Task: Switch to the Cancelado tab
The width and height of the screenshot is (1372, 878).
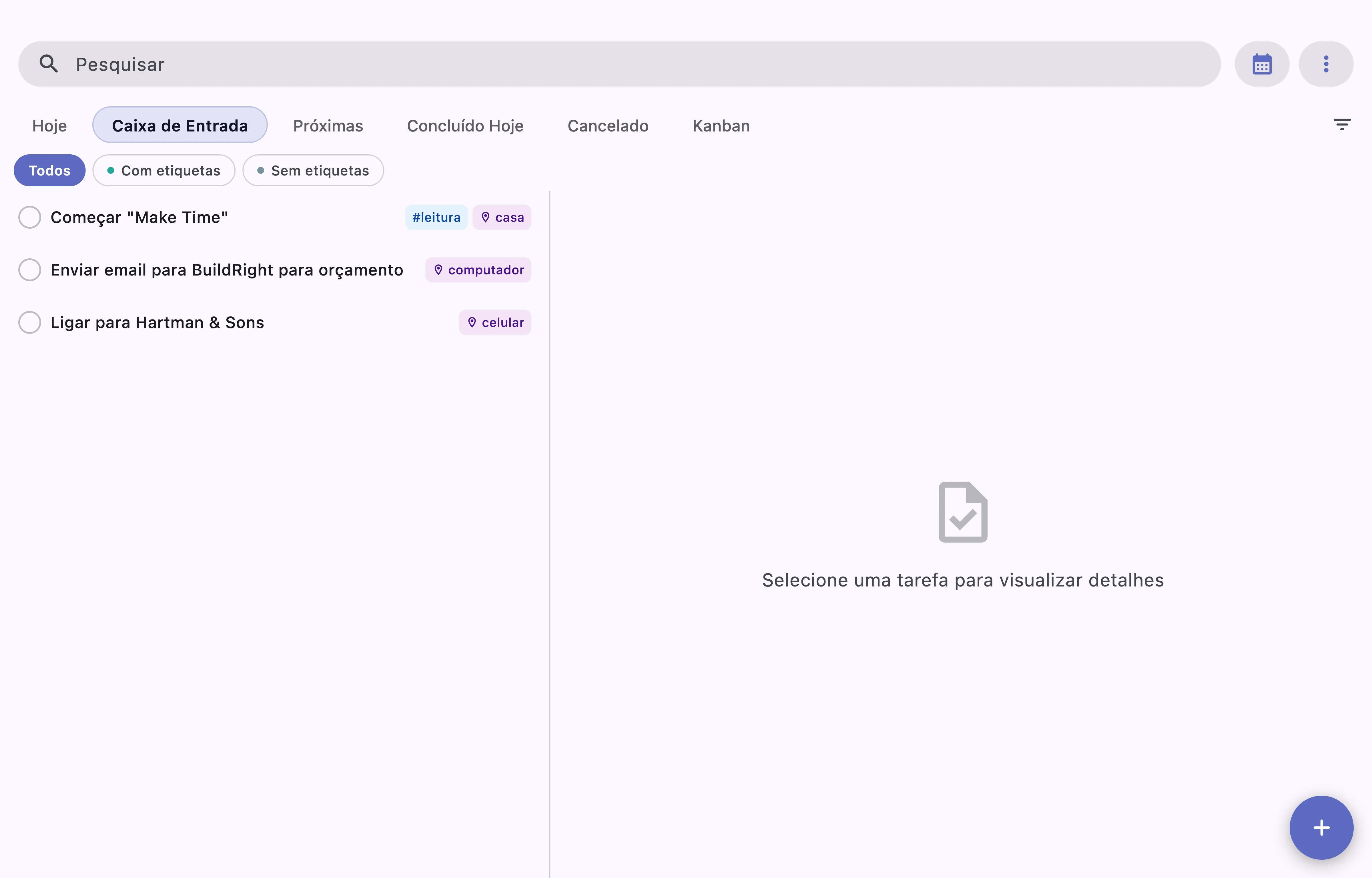Action: 608,125
